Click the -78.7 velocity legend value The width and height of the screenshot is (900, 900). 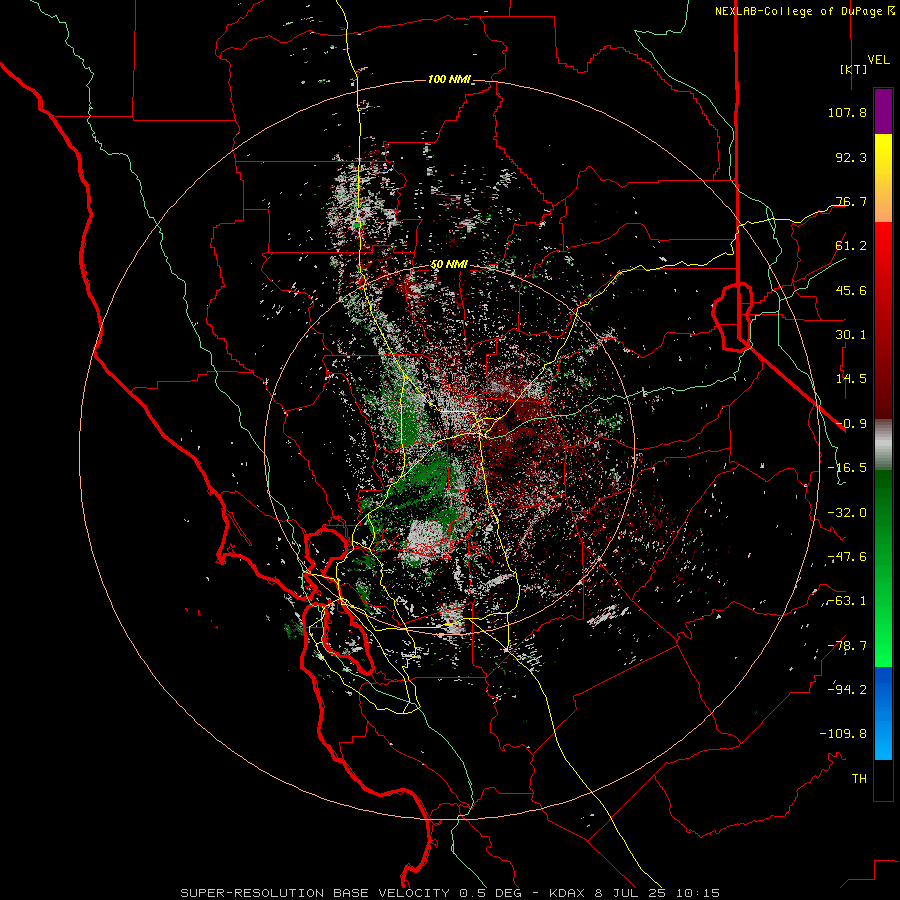[847, 646]
